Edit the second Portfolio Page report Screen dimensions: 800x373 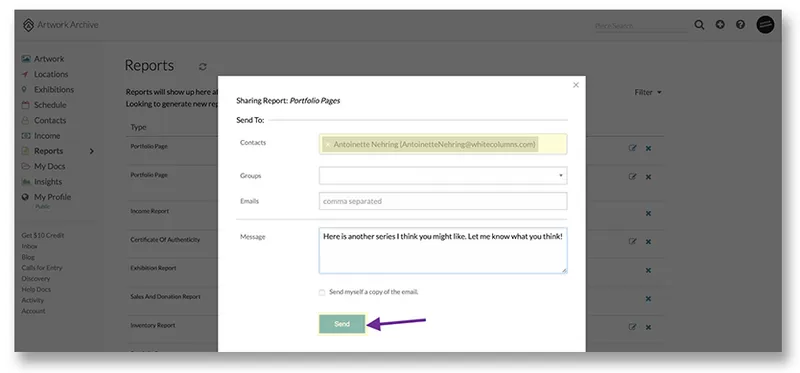coord(633,177)
